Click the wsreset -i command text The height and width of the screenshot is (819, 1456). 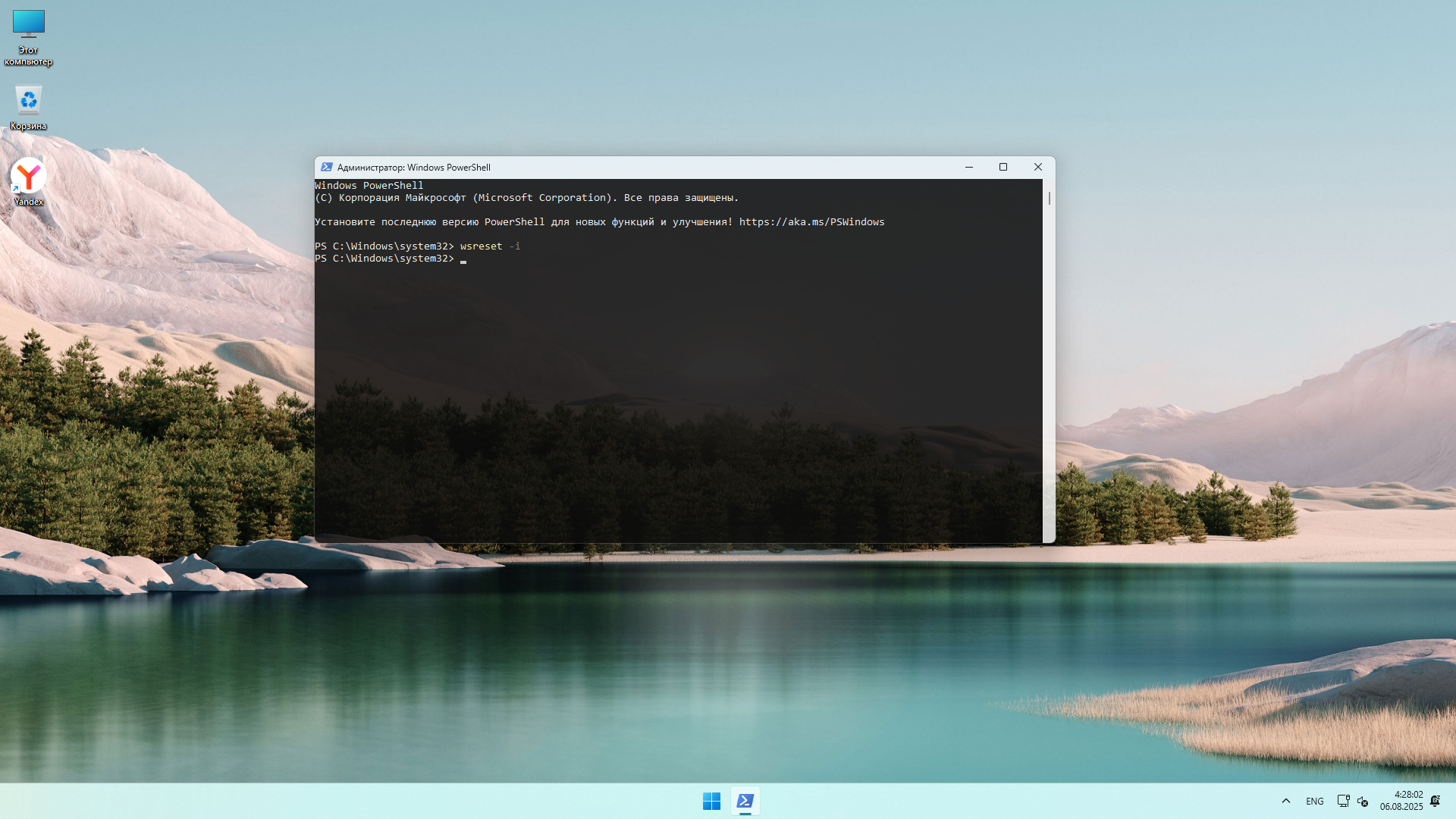coord(490,246)
